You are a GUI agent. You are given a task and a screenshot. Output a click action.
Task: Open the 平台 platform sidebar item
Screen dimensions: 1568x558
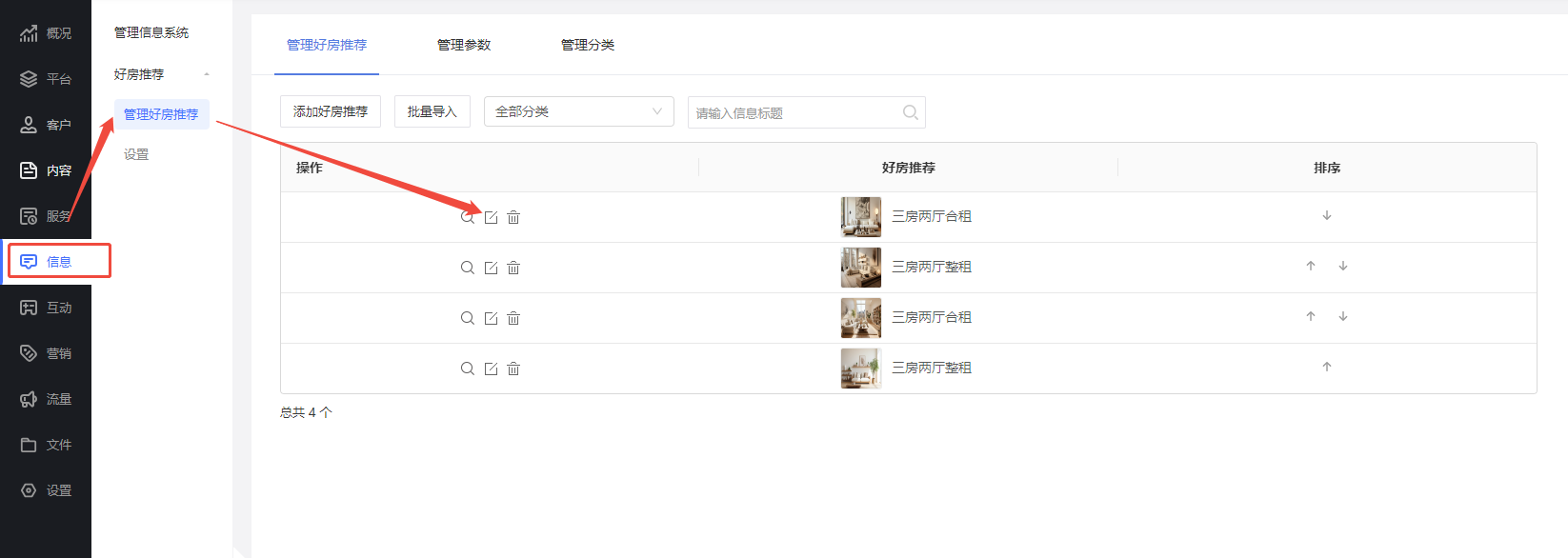46,79
